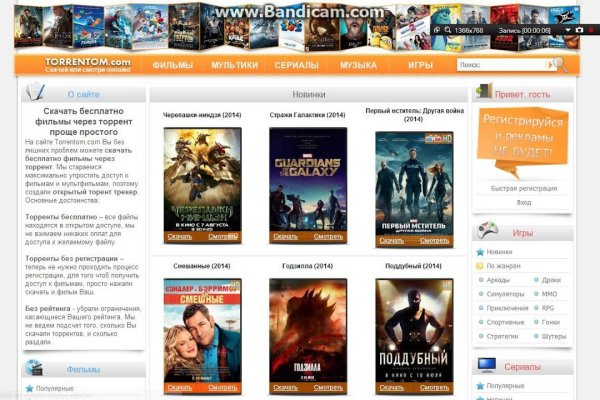Click the red Bandicam record button
The image size is (600, 400).
pyautogui.click(x=593, y=30)
